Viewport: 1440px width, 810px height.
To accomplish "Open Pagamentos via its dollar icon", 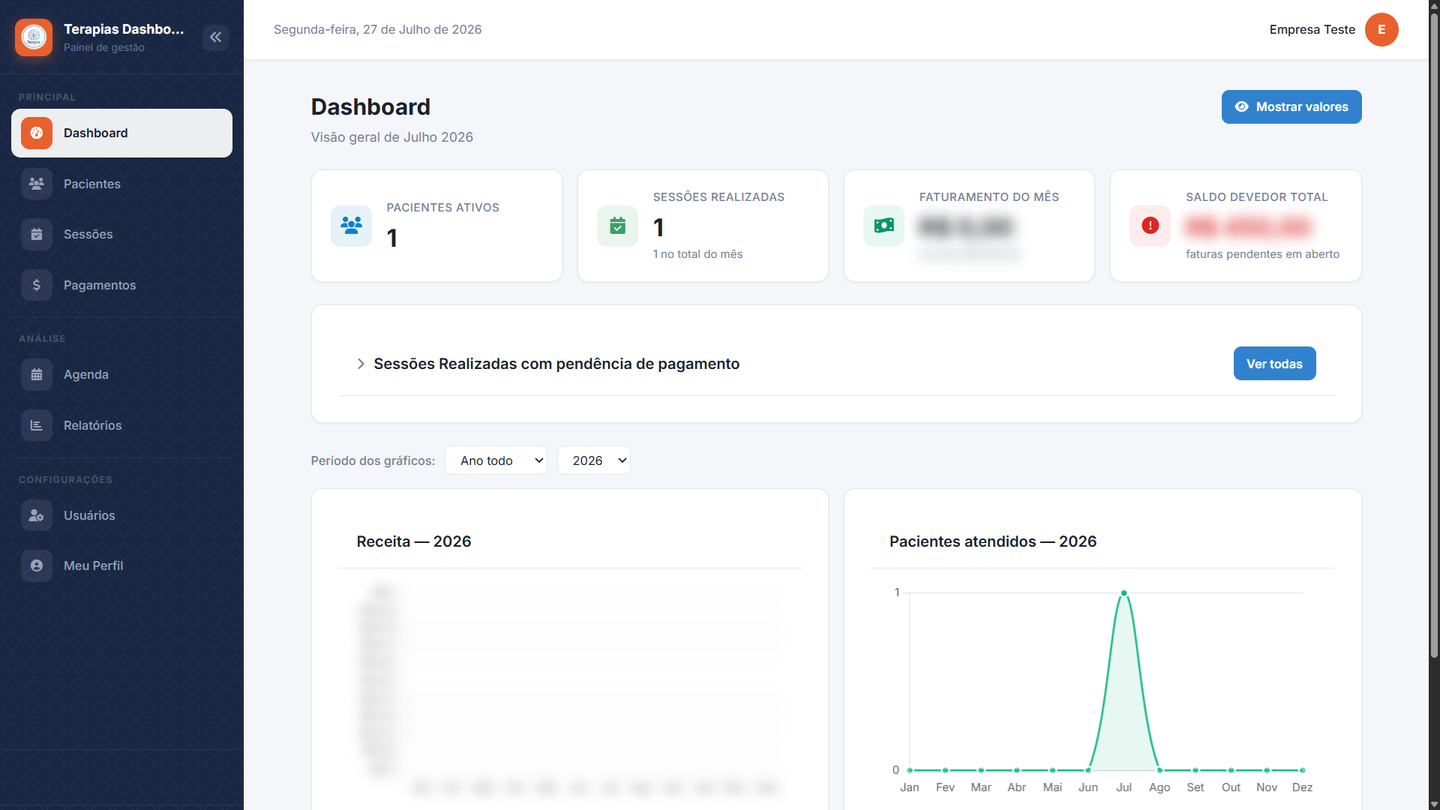I will (x=37, y=285).
